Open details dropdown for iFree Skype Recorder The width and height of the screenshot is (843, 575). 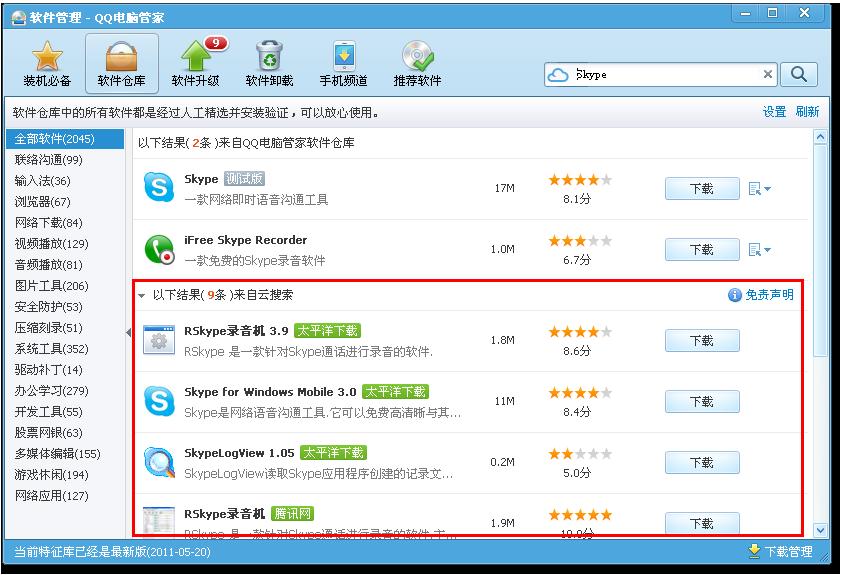(760, 250)
